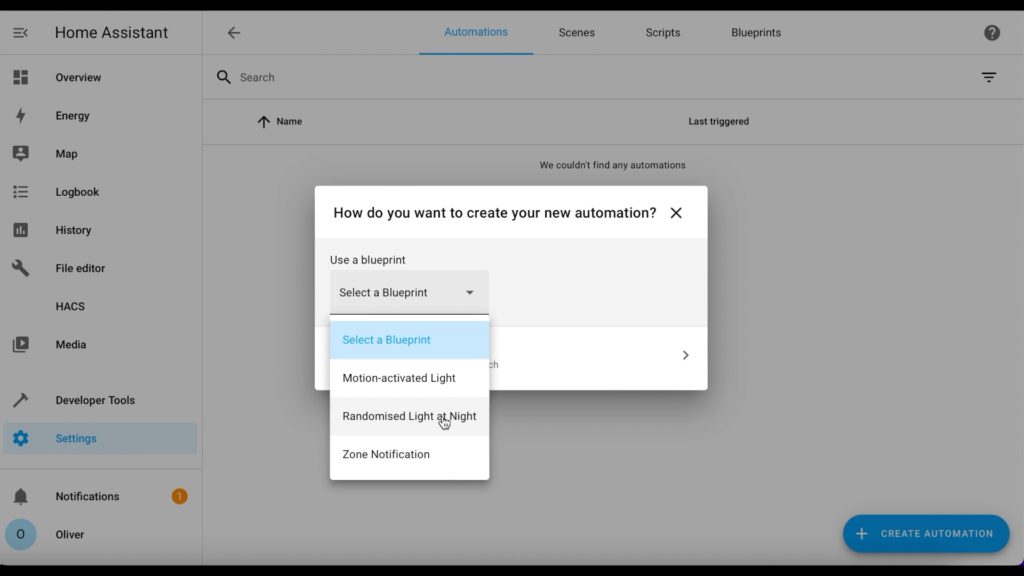This screenshot has height=576, width=1024.
Task: Open the Developer Tools hammer icon
Action: pos(20,400)
